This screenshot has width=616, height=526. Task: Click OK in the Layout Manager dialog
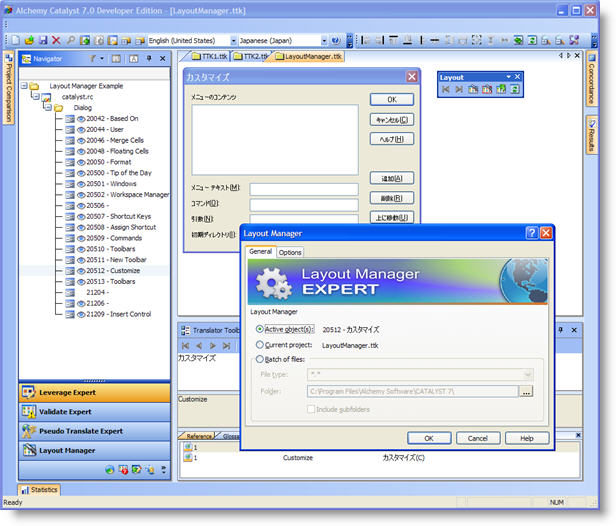[x=429, y=438]
